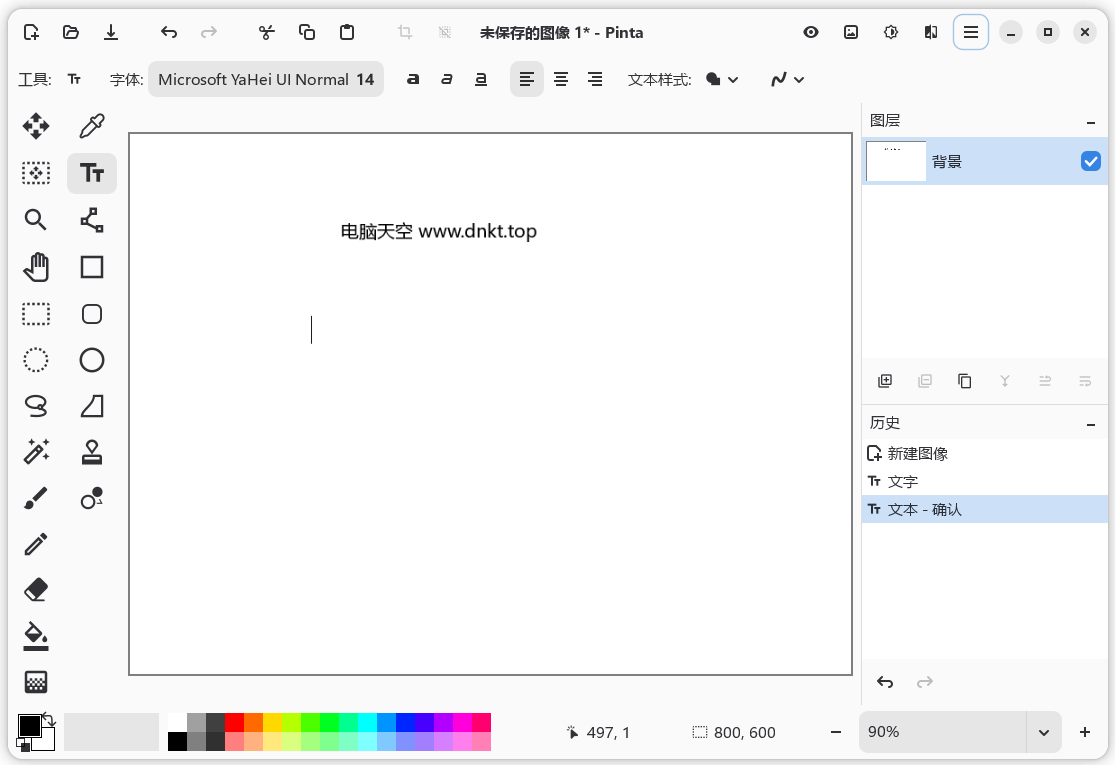Click the paste clipboard icon
Screen dimensions: 1115x765
pos(347,32)
